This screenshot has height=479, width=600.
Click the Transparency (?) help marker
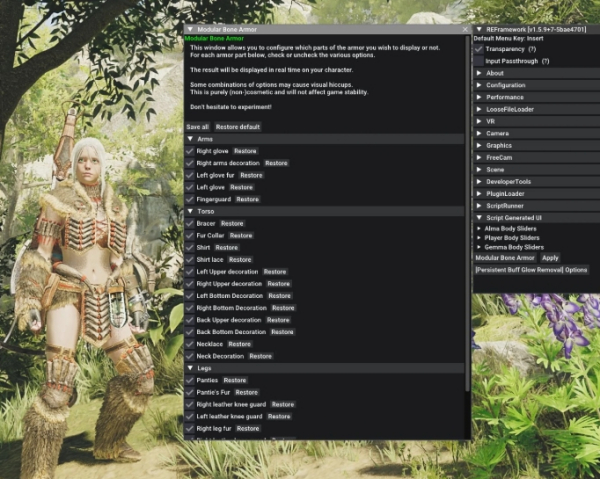[532, 49]
